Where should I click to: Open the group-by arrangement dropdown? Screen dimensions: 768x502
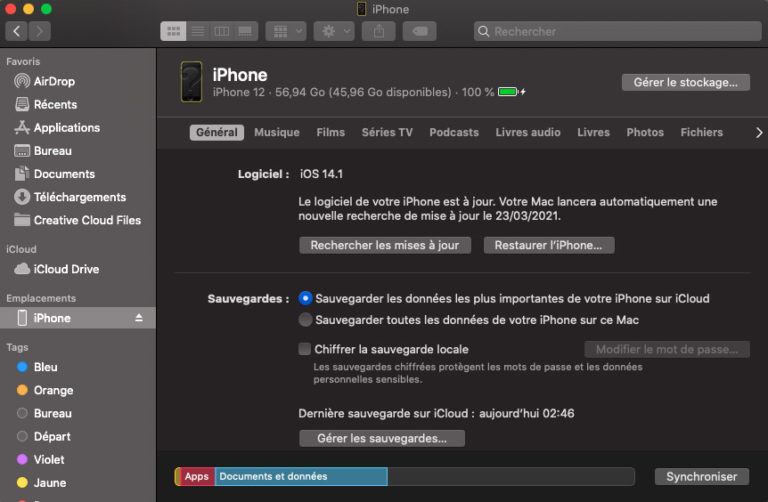point(286,31)
